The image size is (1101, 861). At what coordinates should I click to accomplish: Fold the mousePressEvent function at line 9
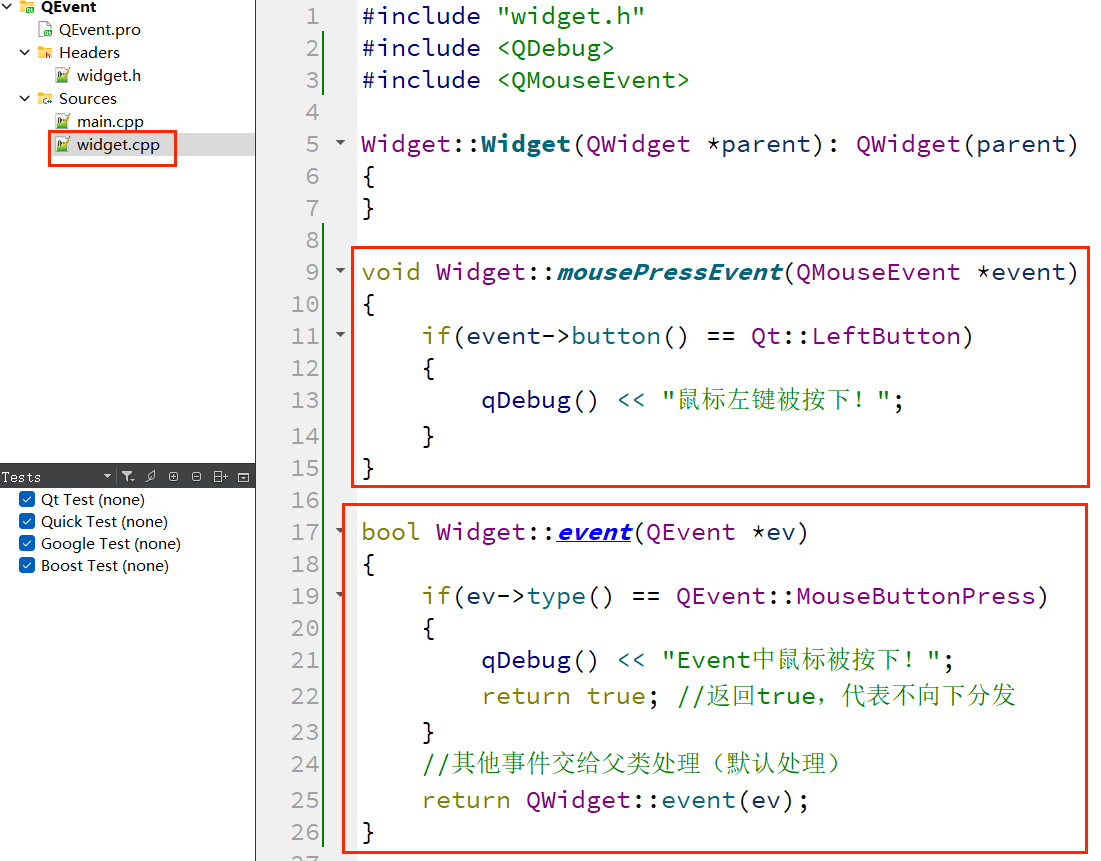pos(341,270)
